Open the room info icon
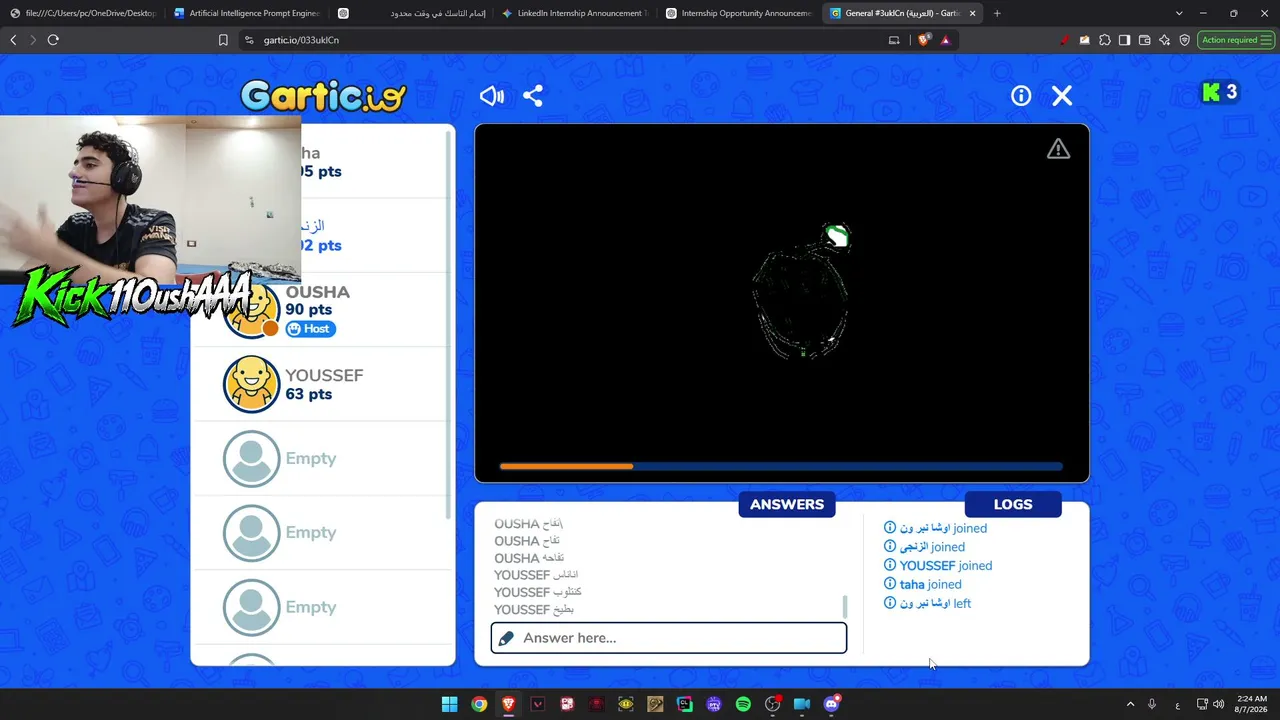This screenshot has height=720, width=1280. (x=1021, y=96)
